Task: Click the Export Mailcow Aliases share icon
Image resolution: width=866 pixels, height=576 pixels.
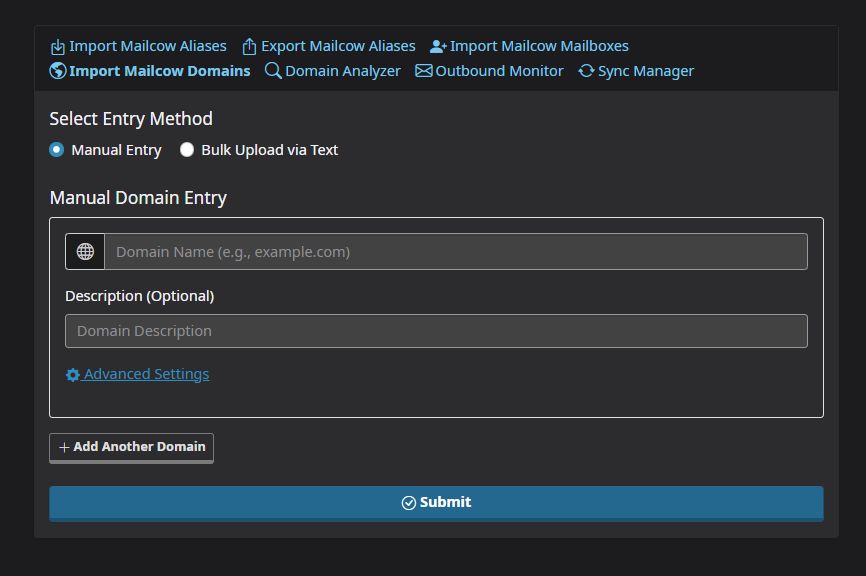Action: pyautogui.click(x=250, y=47)
